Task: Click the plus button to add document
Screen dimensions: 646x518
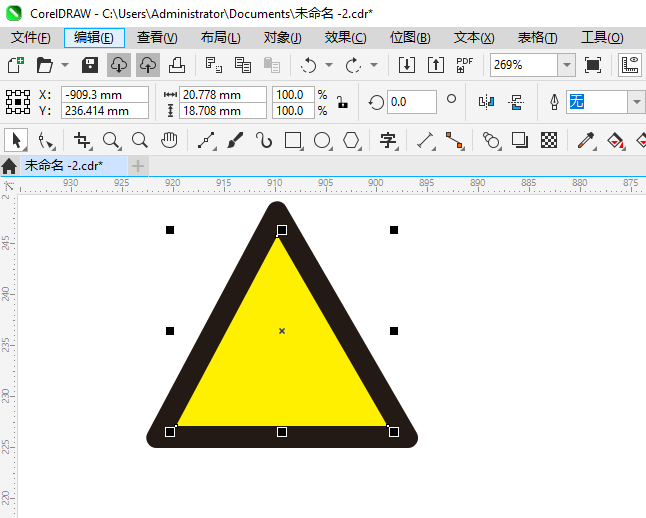Action: pos(138,166)
